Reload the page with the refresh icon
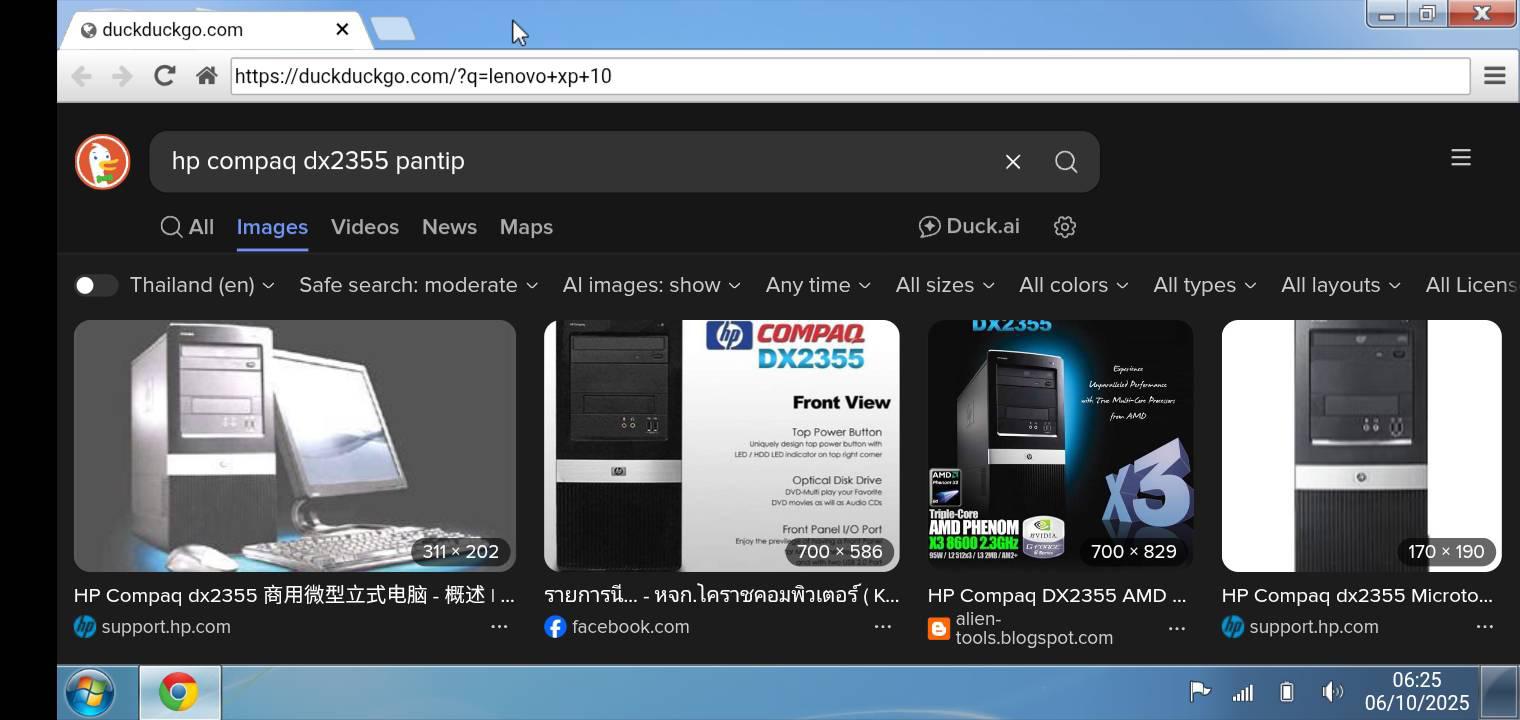 coord(165,76)
